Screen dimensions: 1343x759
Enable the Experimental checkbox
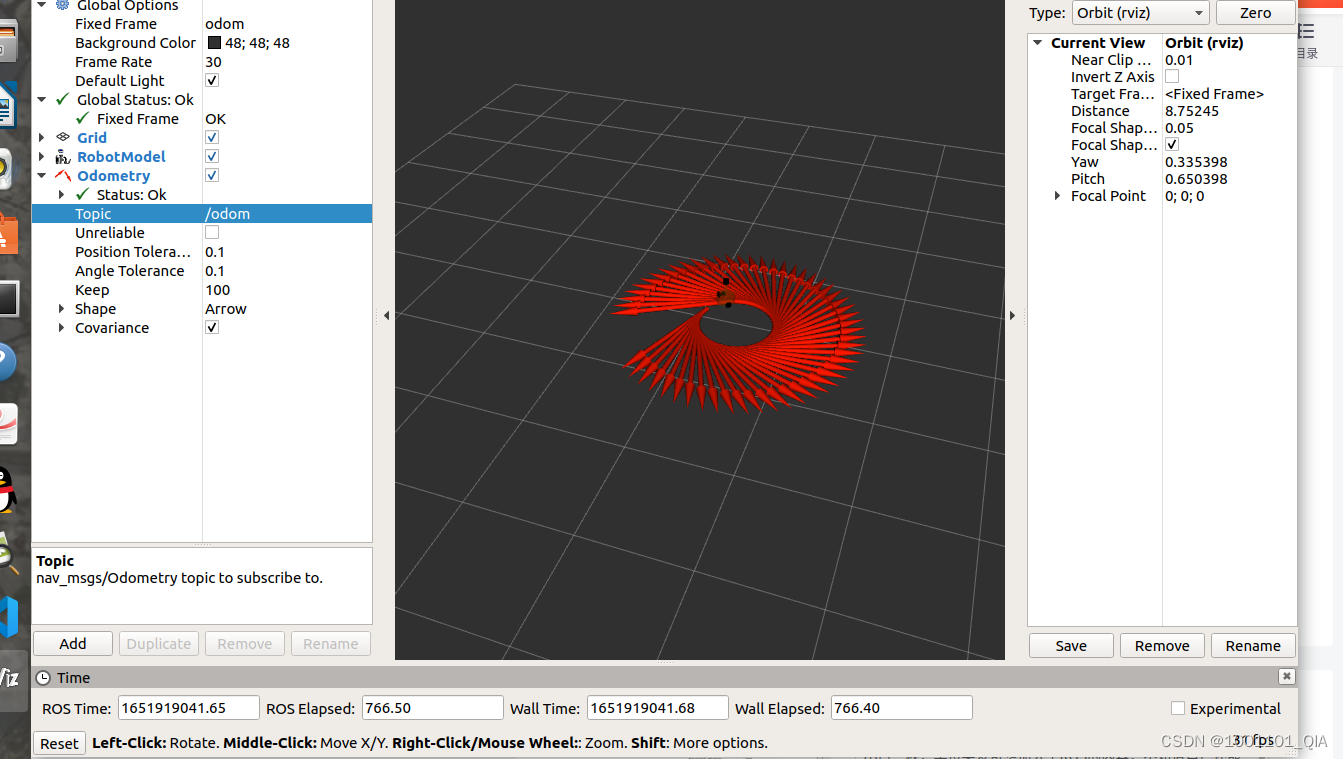pos(1178,708)
